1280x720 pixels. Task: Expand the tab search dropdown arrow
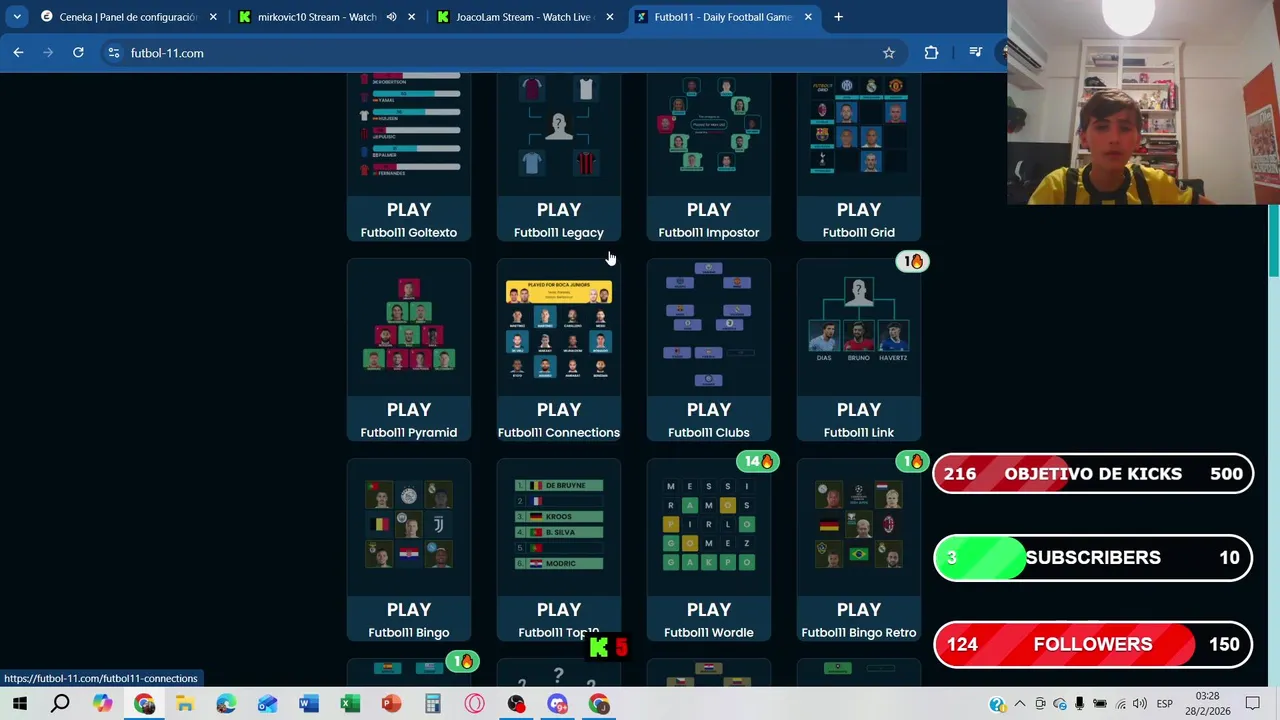click(17, 17)
